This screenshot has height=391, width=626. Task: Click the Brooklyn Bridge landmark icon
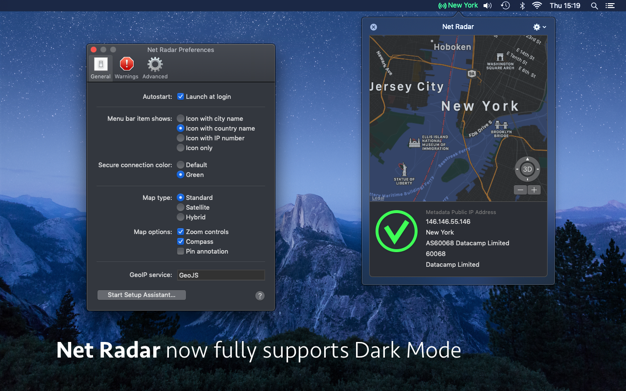click(x=501, y=125)
